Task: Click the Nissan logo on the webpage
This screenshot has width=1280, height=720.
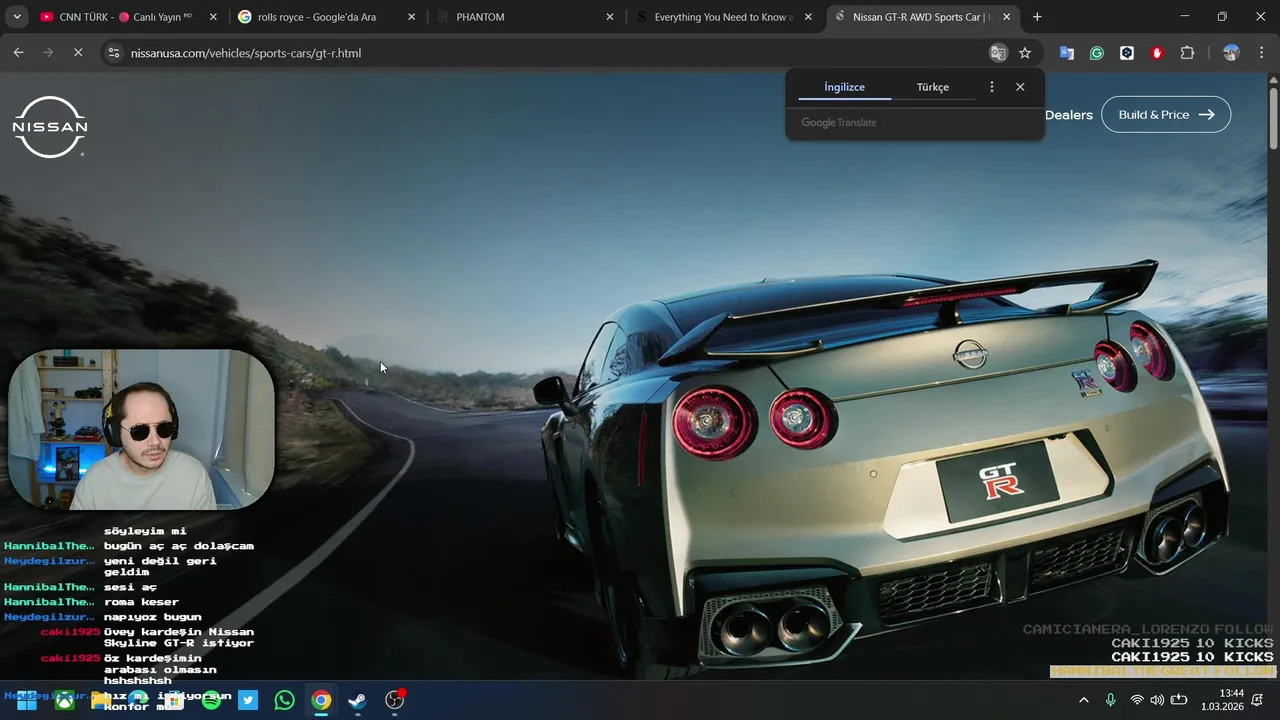Action: tap(50, 127)
